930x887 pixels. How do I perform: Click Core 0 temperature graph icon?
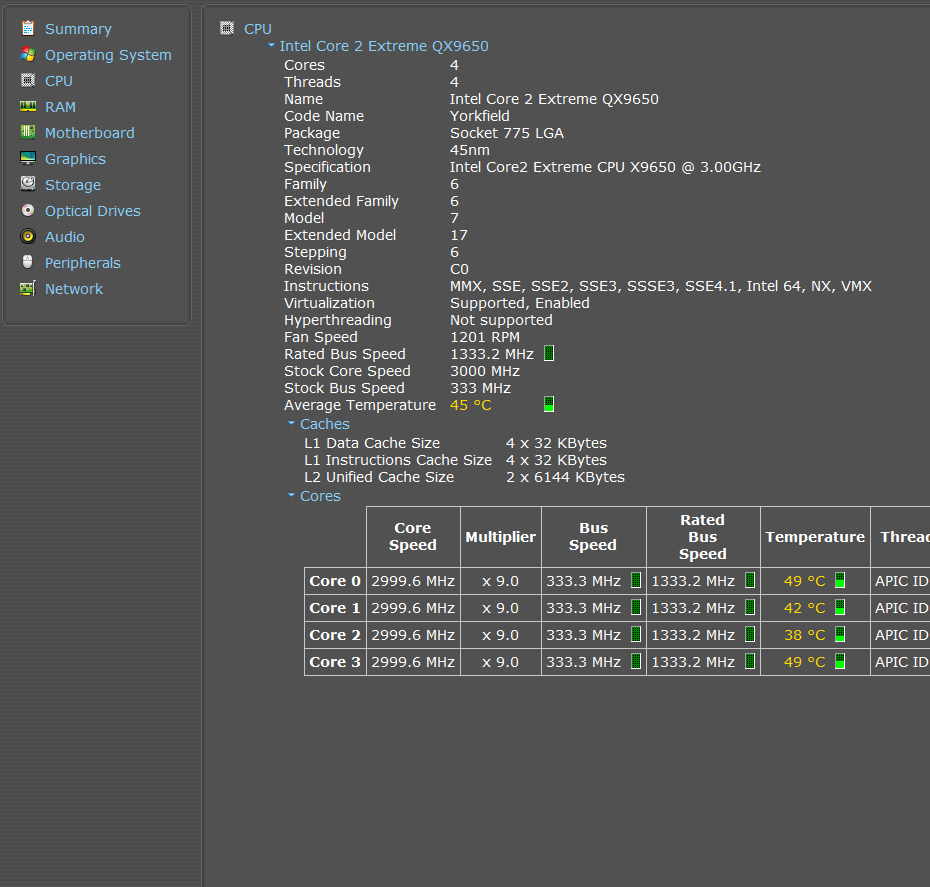pyautogui.click(x=840, y=580)
